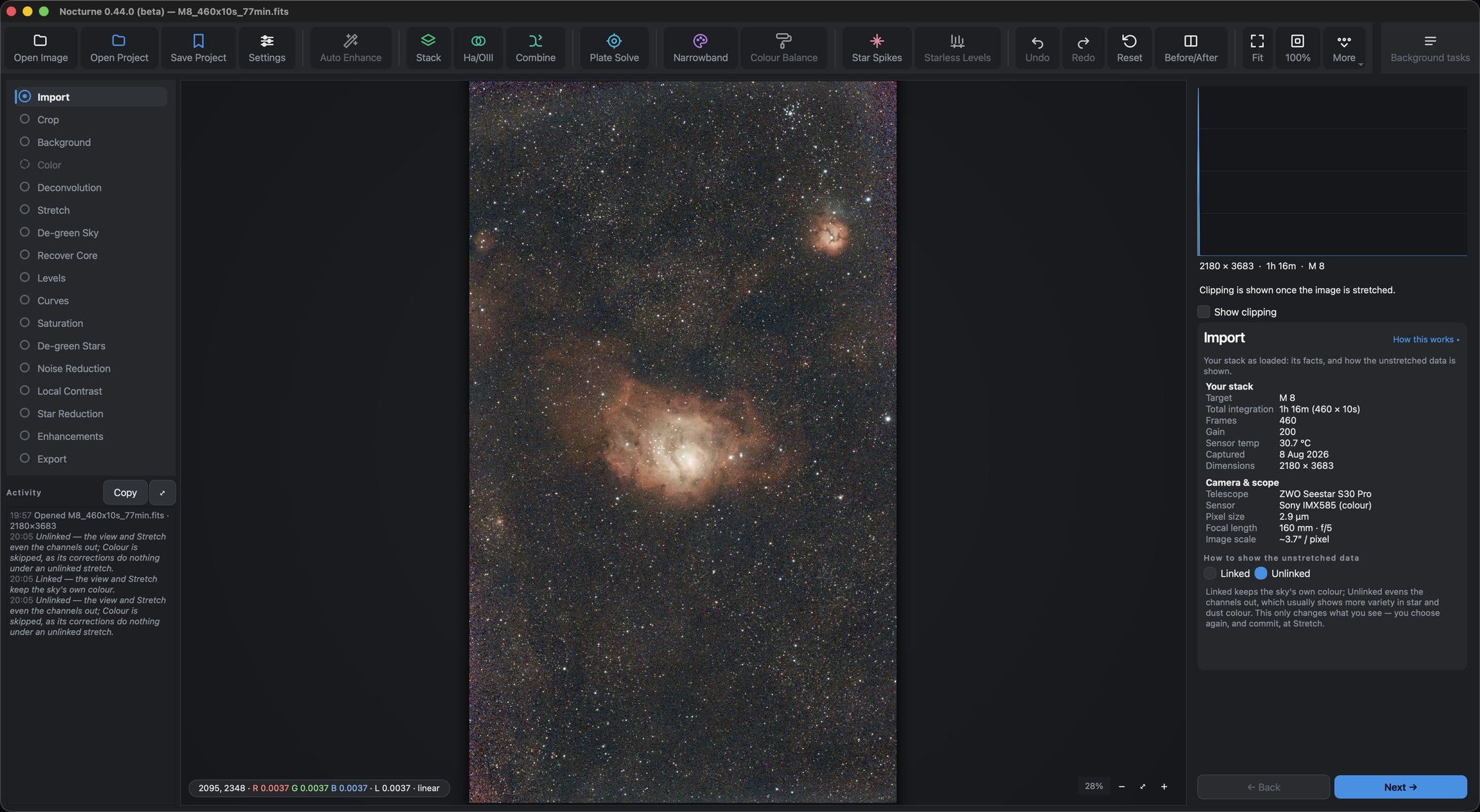Zoom out with the minus button

1121,786
